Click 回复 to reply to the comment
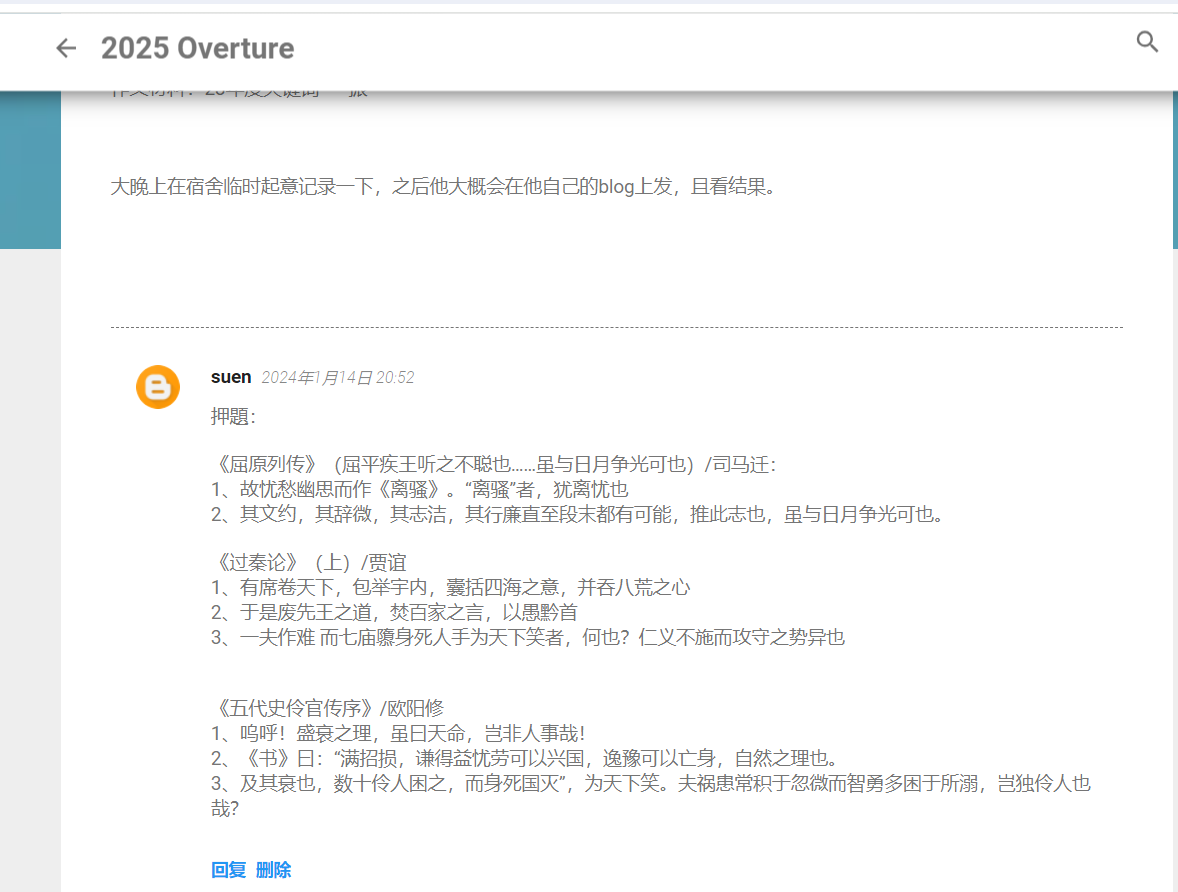Viewport: 1178px width, 892px height. point(228,870)
